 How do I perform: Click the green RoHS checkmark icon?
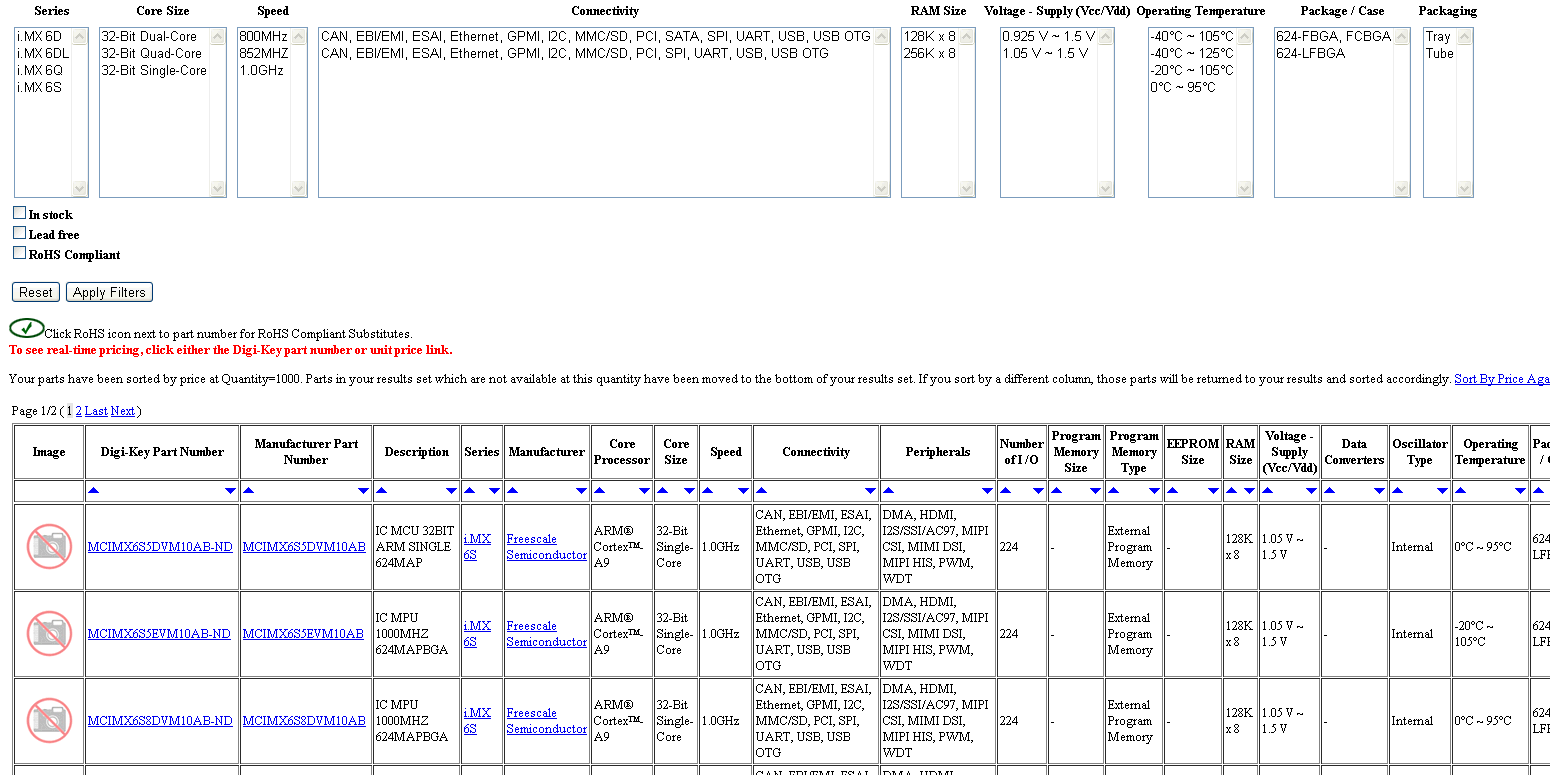pos(26,328)
